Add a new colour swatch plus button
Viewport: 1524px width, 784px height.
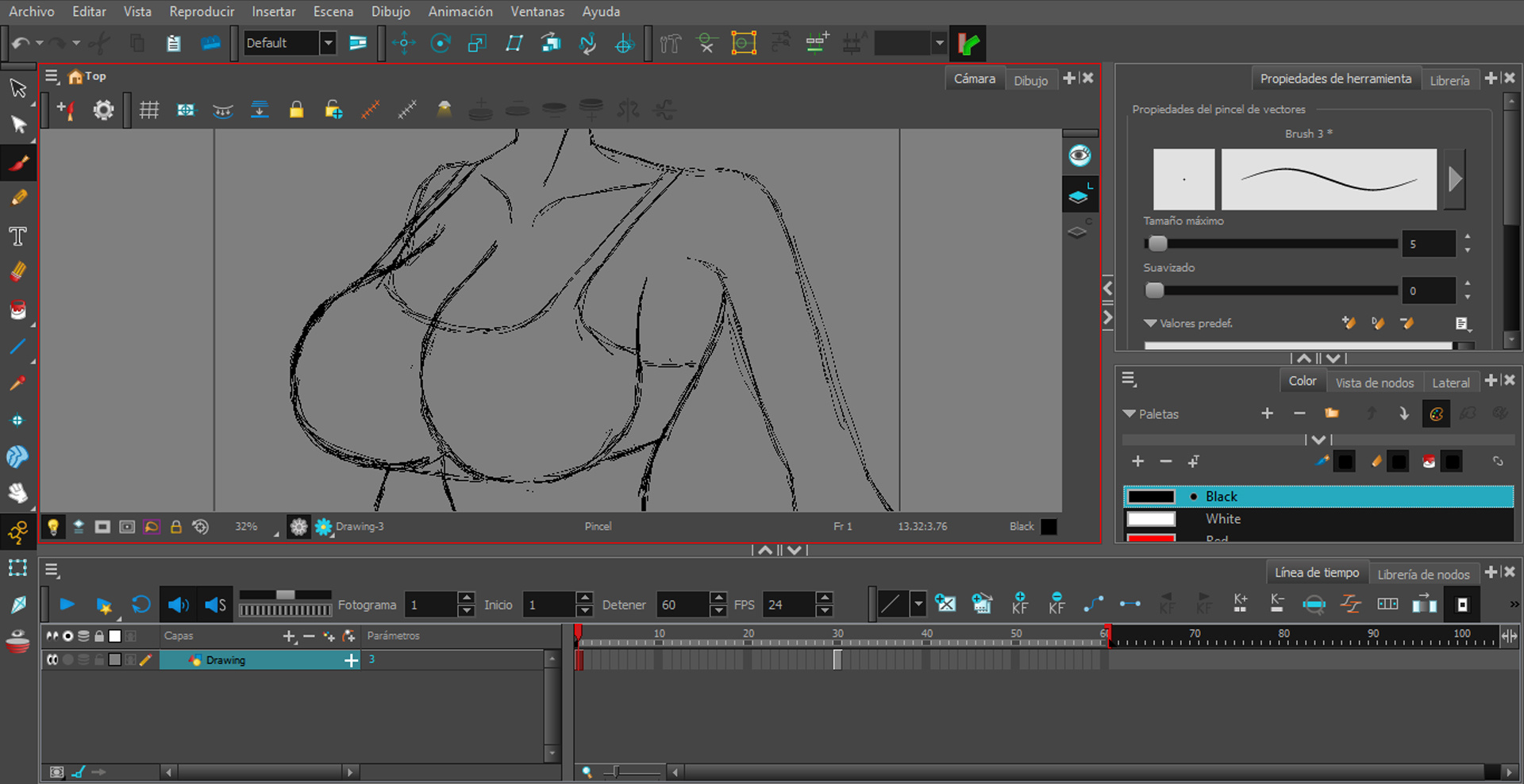[1137, 461]
